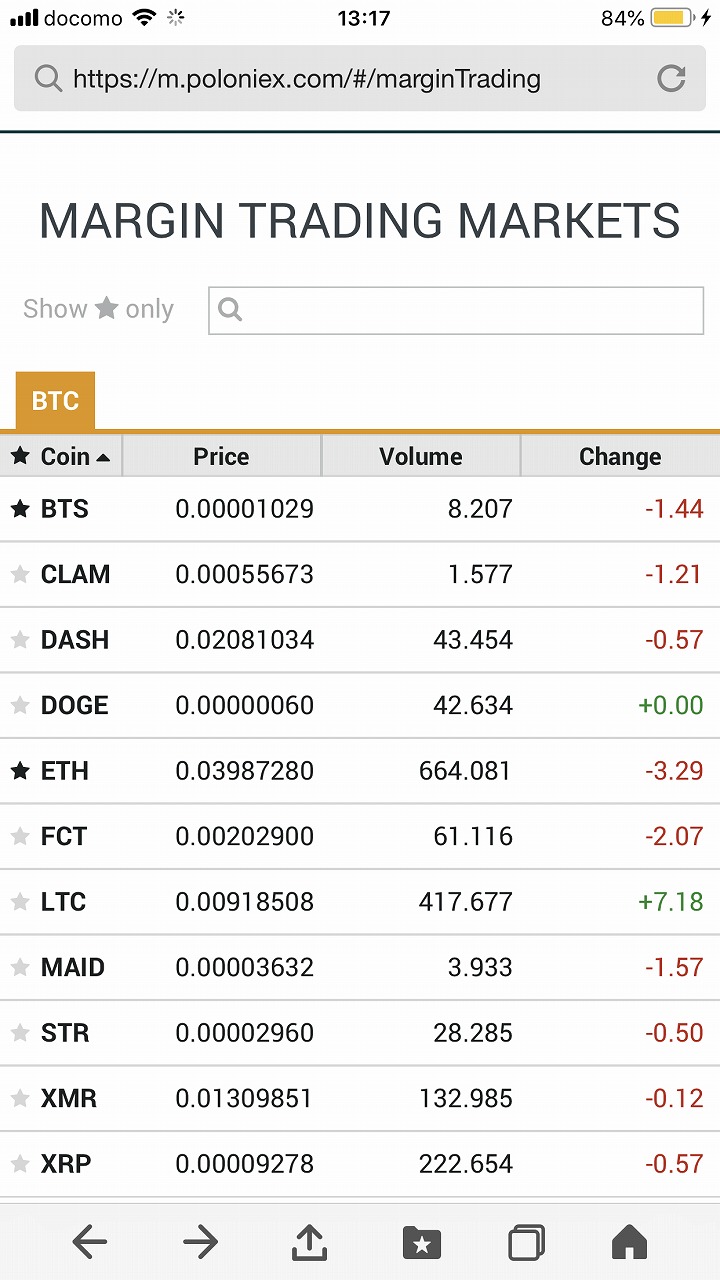This screenshot has width=720, height=1280.
Task: Tap the browser reload icon
Action: (x=671, y=78)
